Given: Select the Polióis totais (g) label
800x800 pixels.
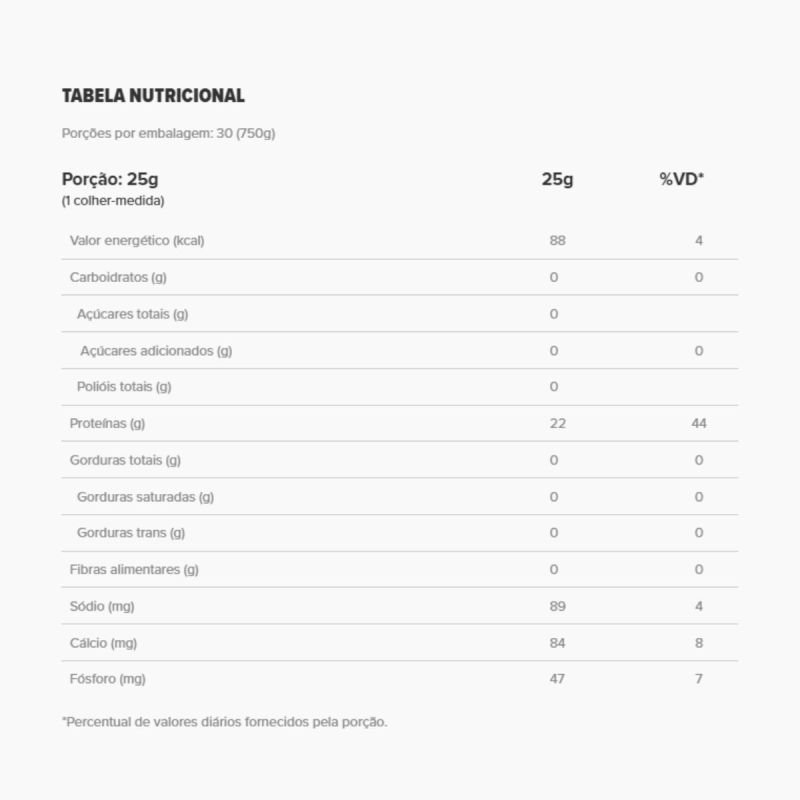Looking at the screenshot, I should (124, 386).
